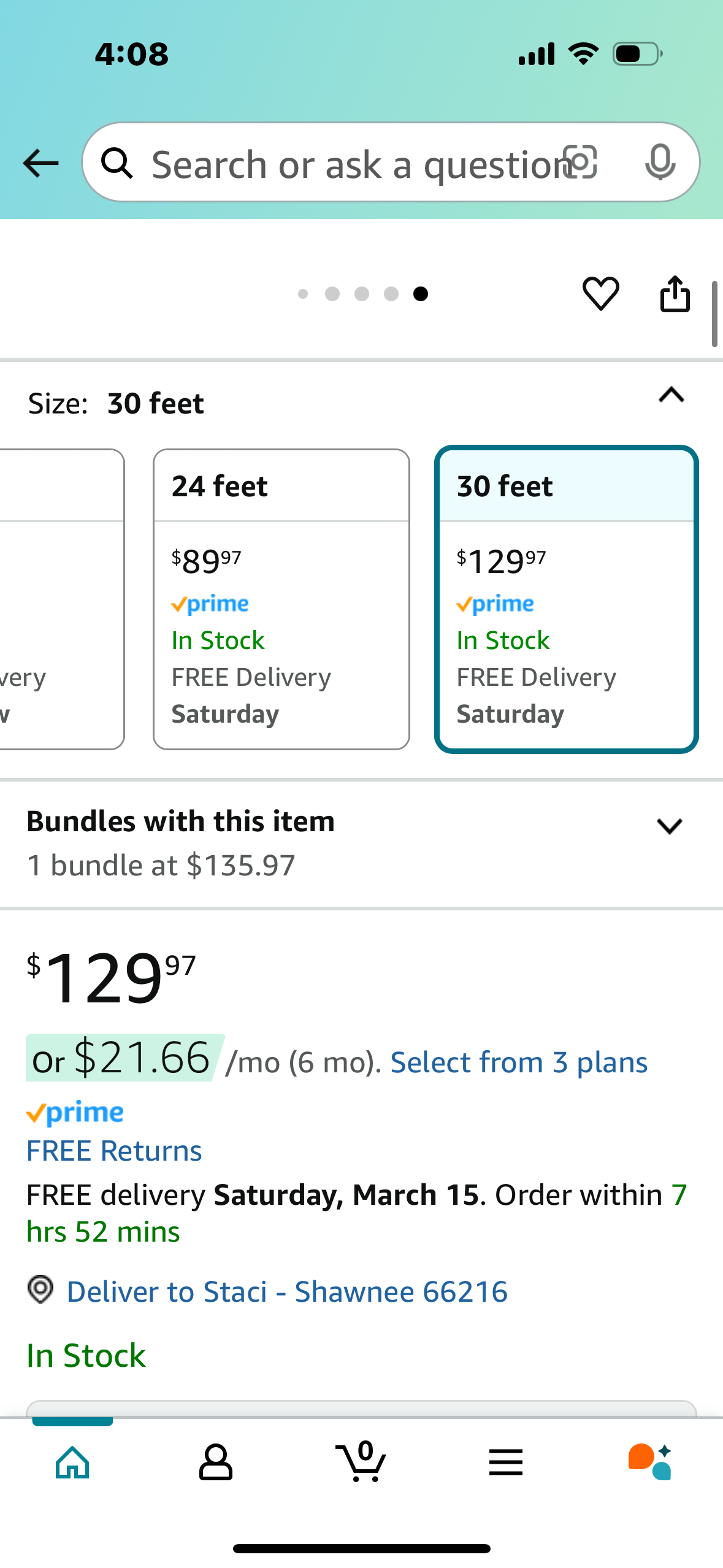Viewport: 723px width, 1568px height.
Task: Select the 24 feet size option
Action: coord(281,599)
